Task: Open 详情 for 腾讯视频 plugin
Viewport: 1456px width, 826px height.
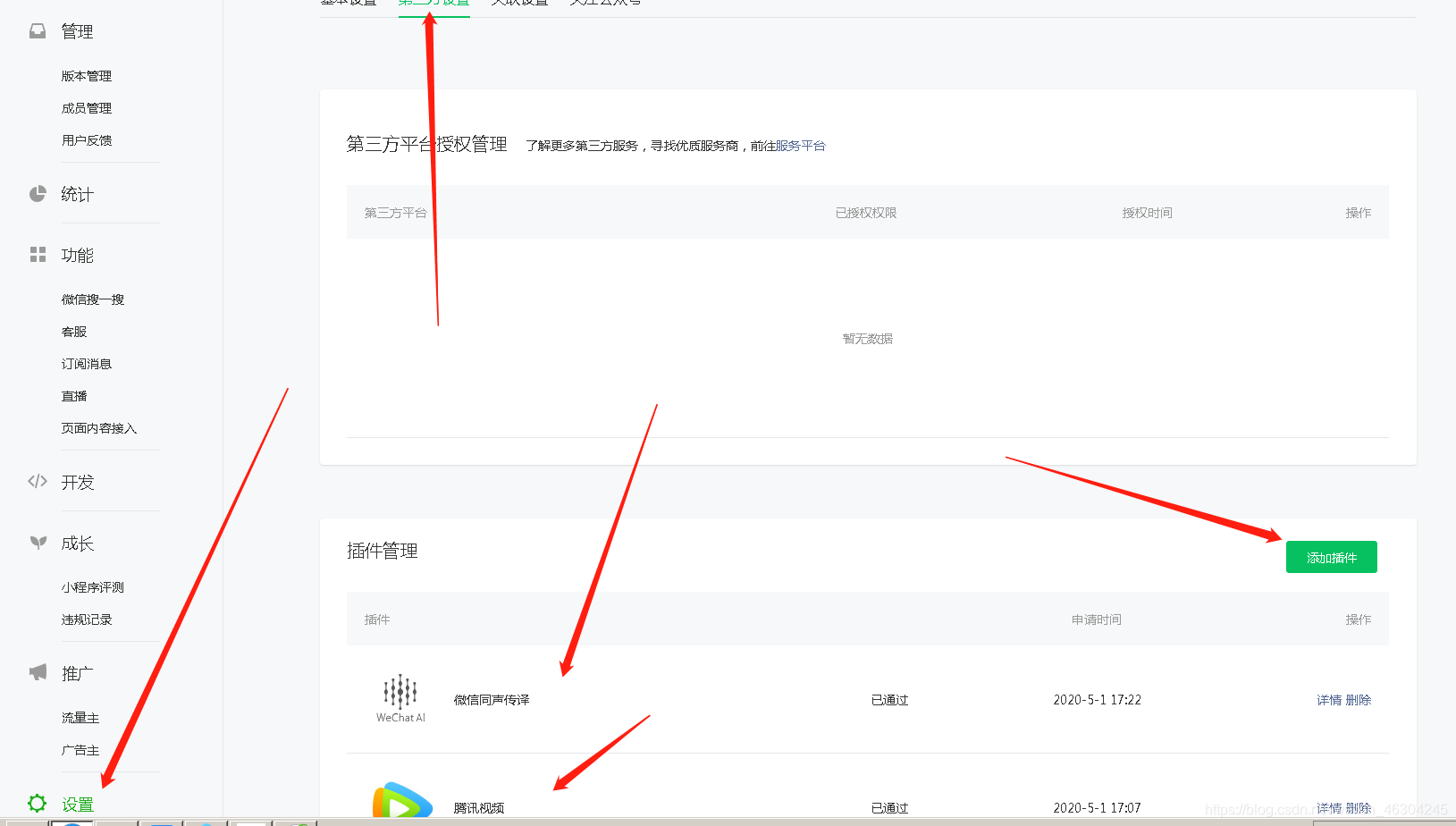Action: 1329,808
